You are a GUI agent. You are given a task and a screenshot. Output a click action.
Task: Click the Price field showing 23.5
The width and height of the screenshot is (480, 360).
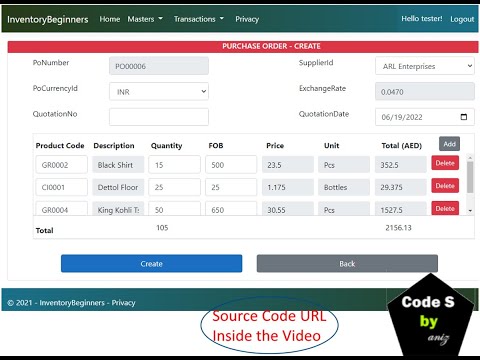(288, 165)
